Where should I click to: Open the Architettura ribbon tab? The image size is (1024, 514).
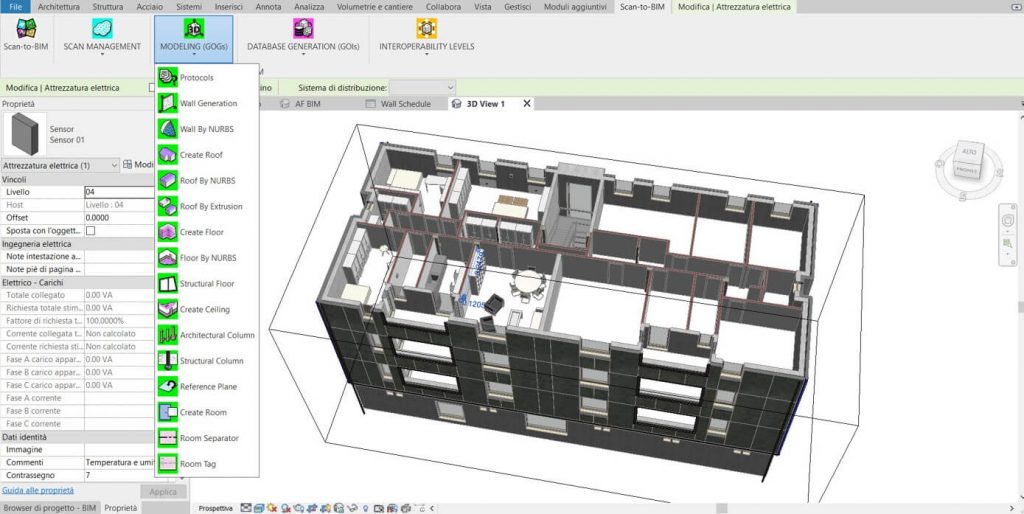click(x=58, y=7)
